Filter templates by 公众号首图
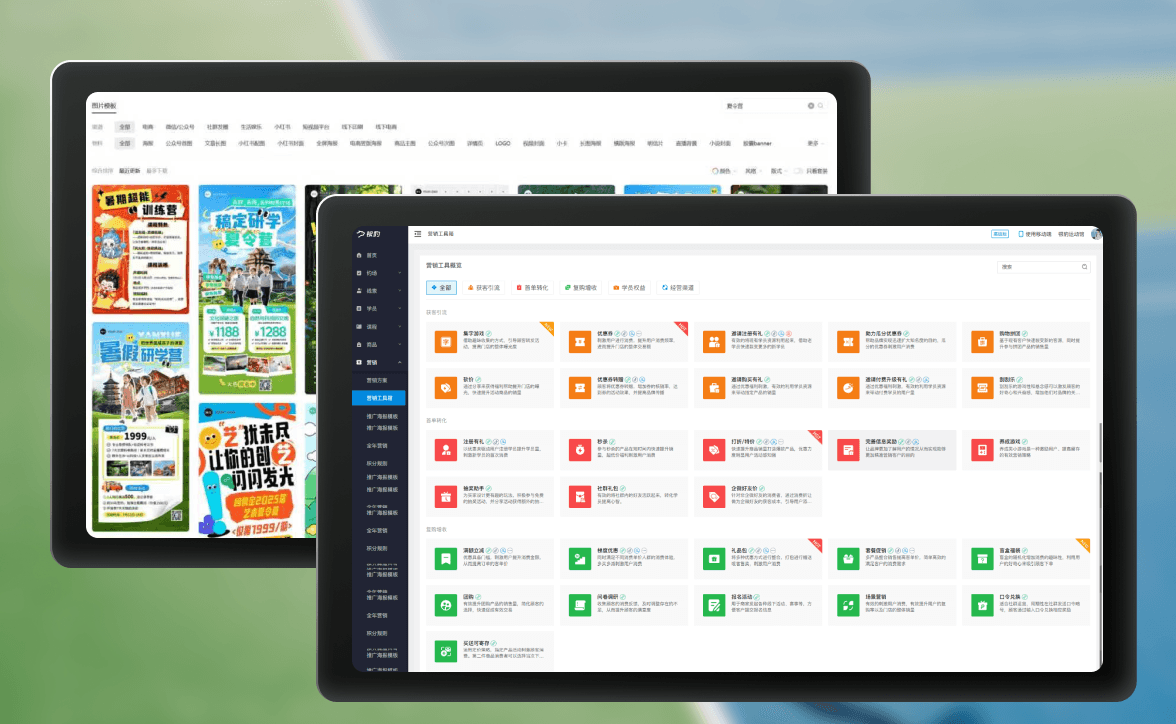 [x=179, y=143]
